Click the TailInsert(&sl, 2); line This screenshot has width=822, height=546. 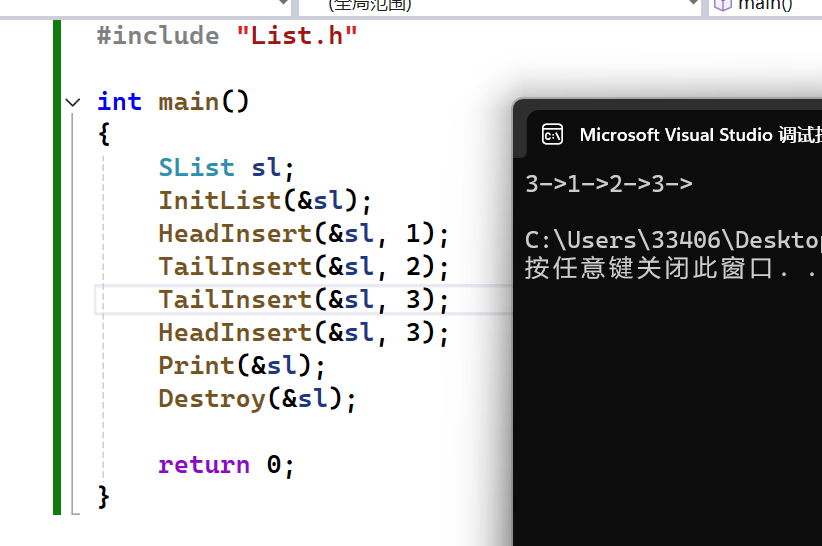click(x=304, y=267)
